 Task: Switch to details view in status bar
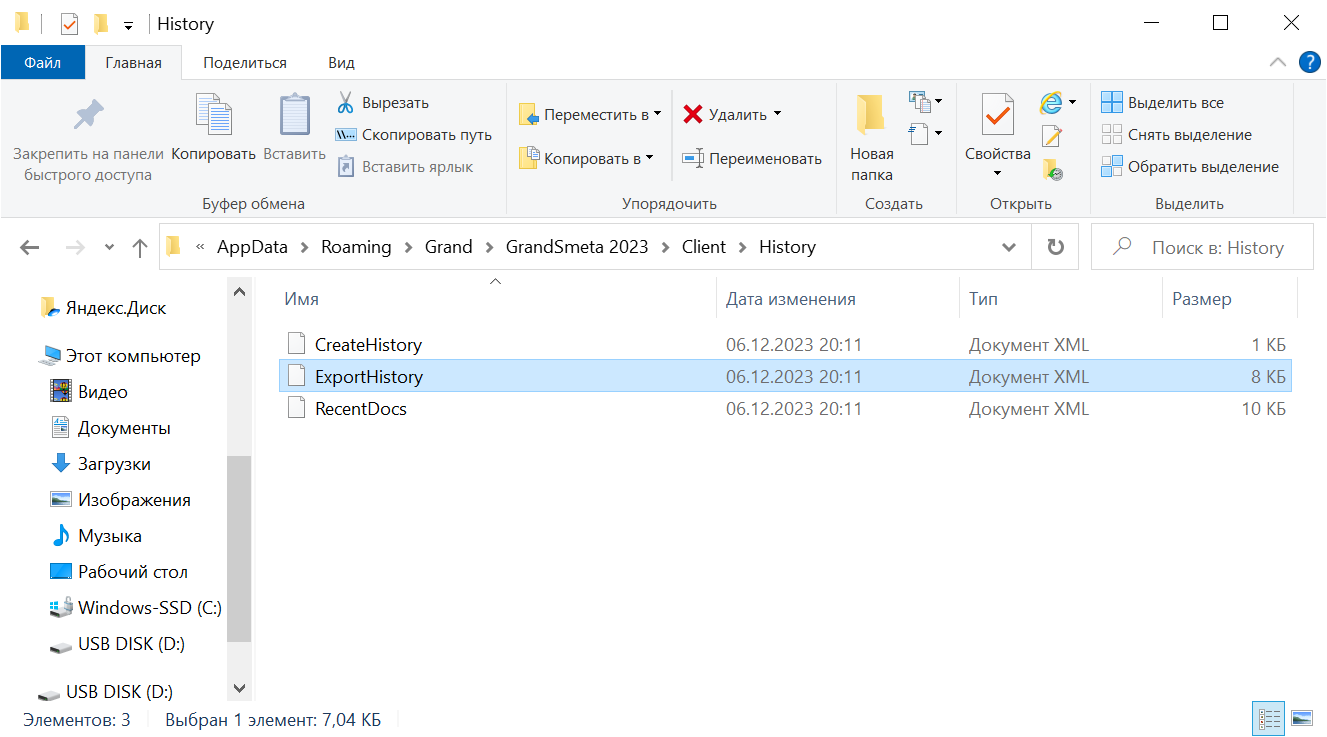coord(1270,719)
